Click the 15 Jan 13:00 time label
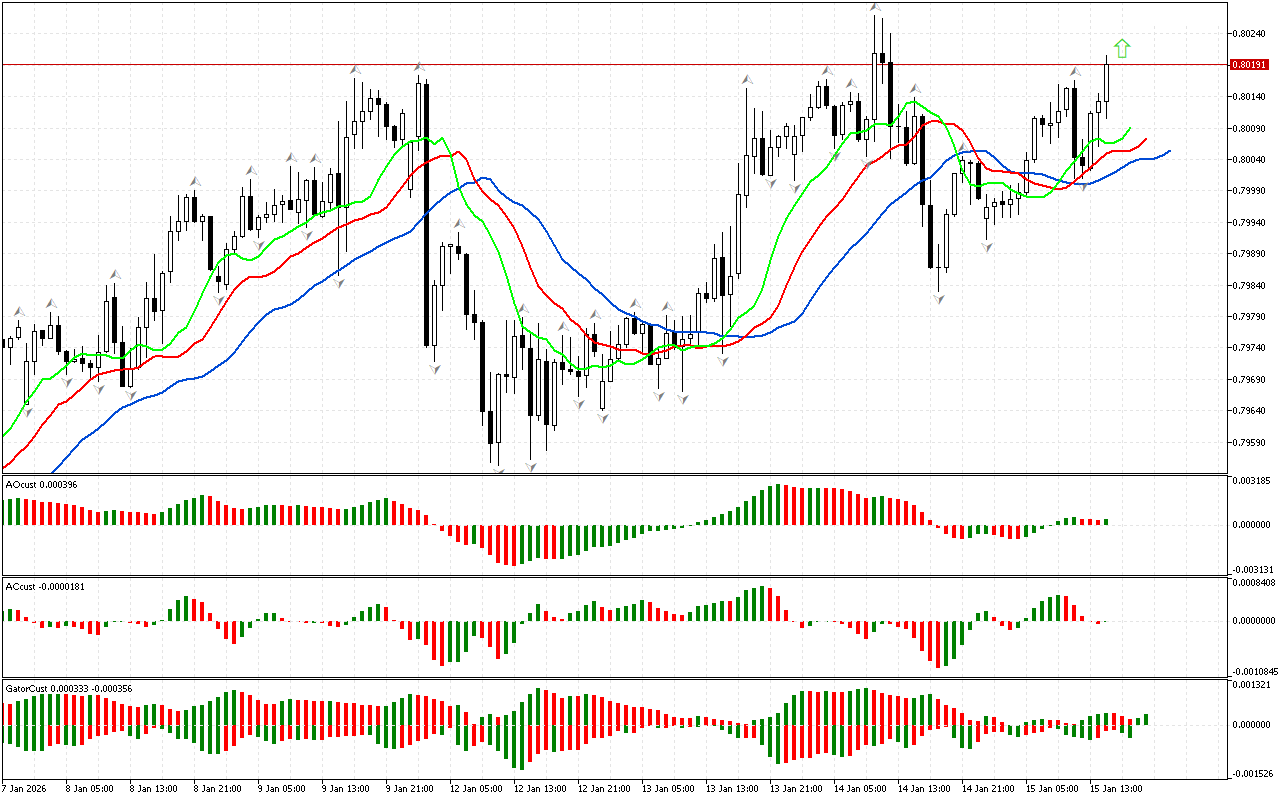1280x800 pixels. (1115, 788)
